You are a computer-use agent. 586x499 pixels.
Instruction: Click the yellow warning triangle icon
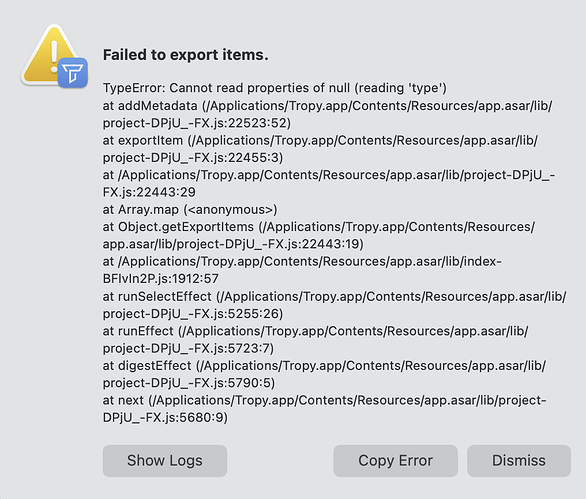pyautogui.click(x=49, y=52)
